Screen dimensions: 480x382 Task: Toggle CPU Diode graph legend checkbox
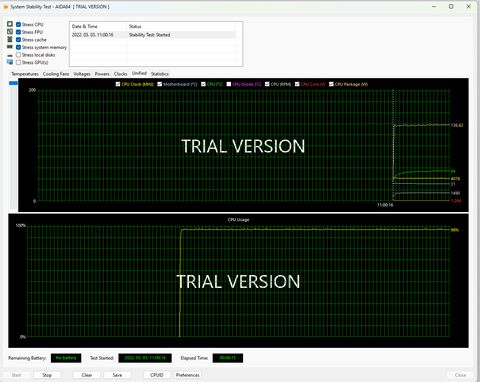229,84
